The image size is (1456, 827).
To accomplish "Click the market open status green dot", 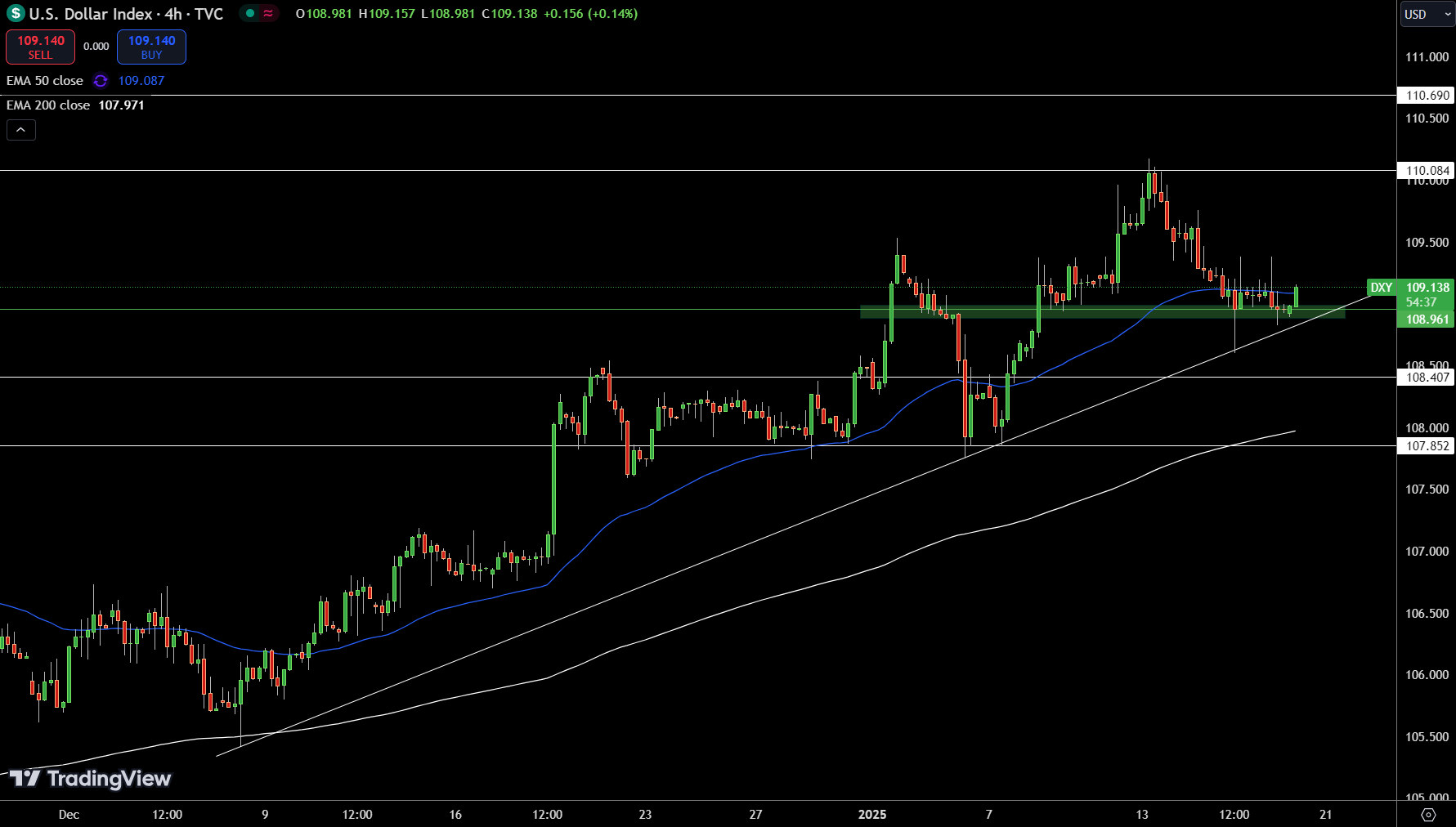I will (x=250, y=13).
